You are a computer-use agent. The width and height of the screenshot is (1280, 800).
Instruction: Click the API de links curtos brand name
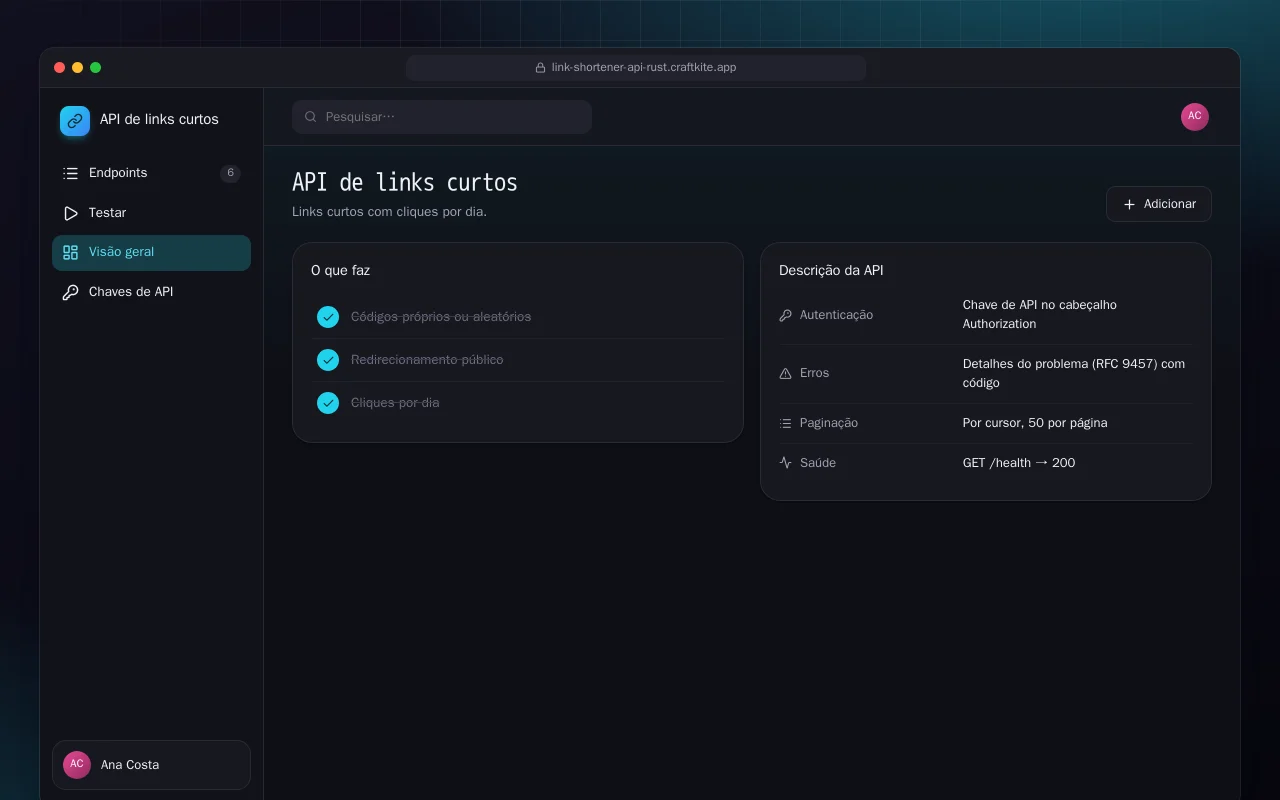[x=159, y=120]
